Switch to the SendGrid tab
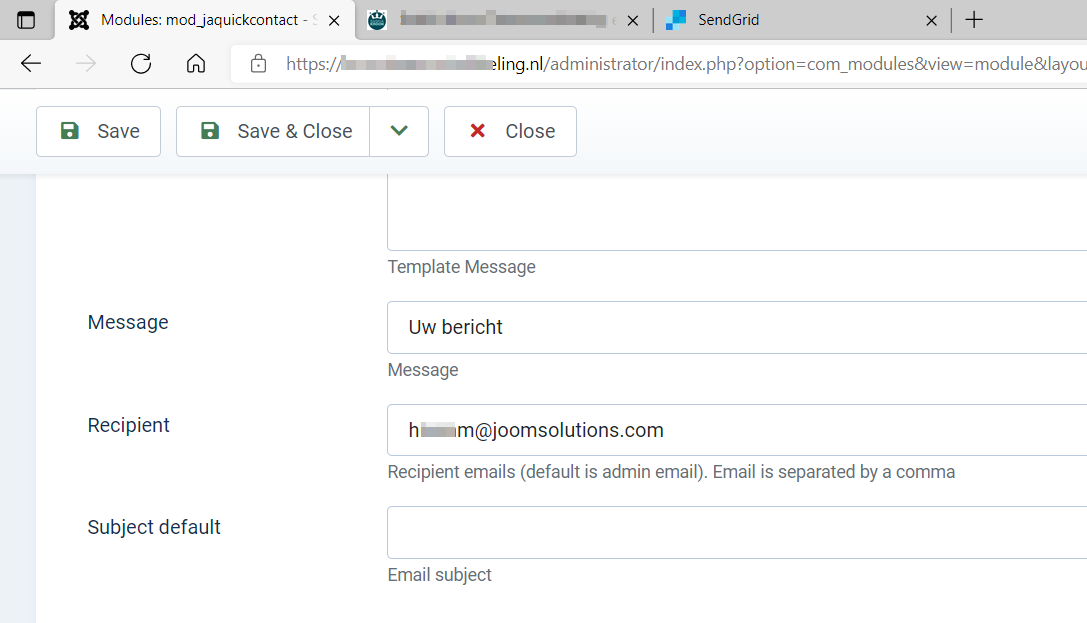The image size is (1087, 623). [x=790, y=20]
